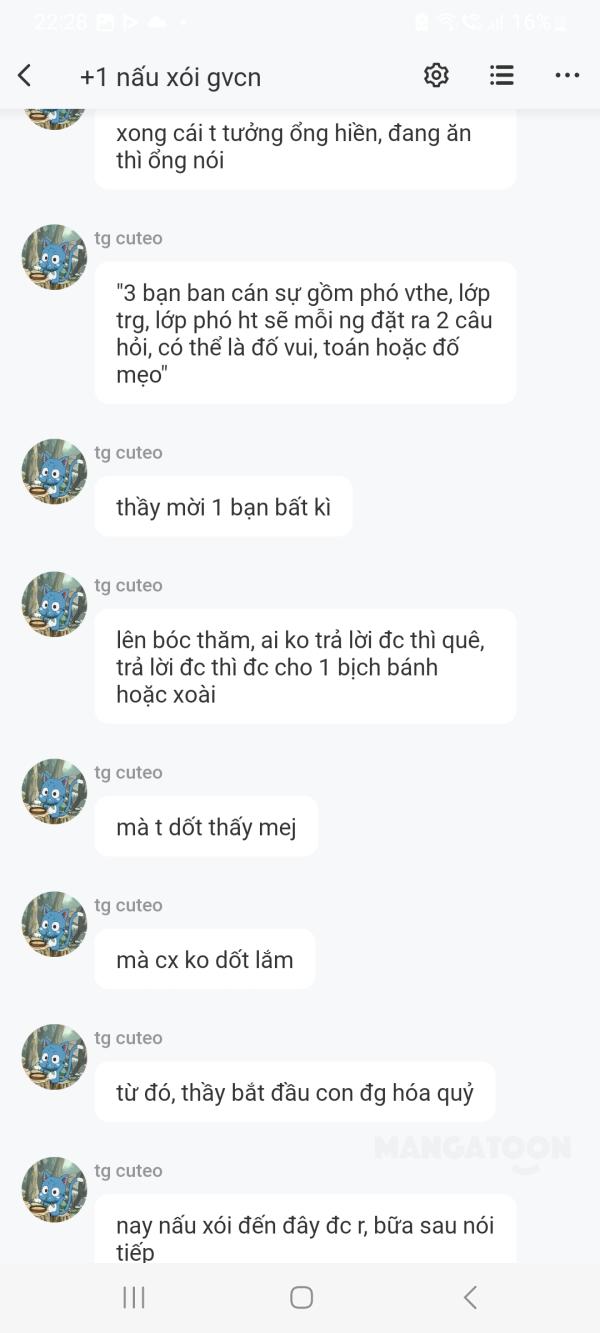Go back using the header arrow
600x1333 pixels.
25,75
